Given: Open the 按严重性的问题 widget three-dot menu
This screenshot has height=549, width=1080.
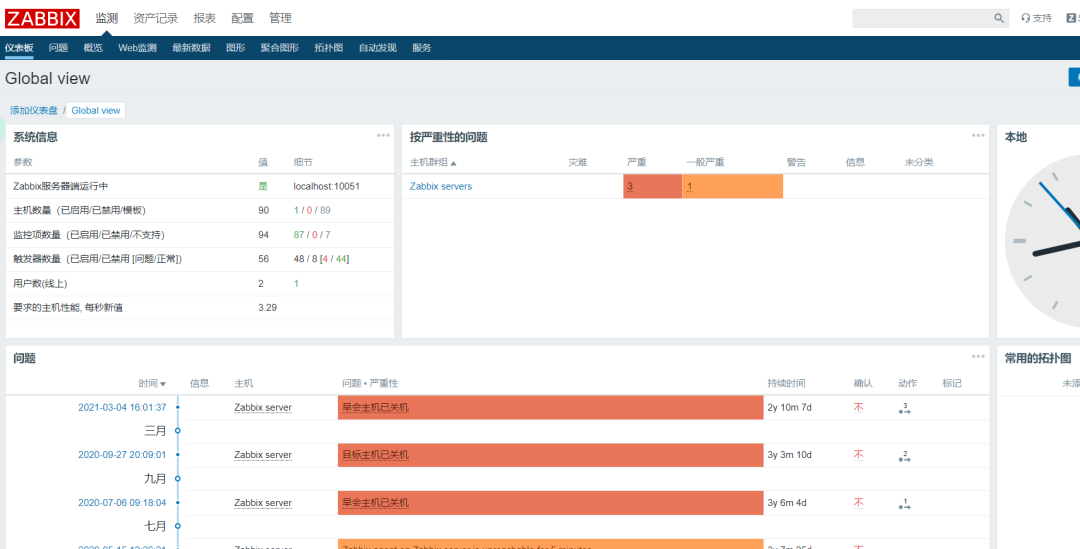Looking at the screenshot, I should click(x=978, y=136).
